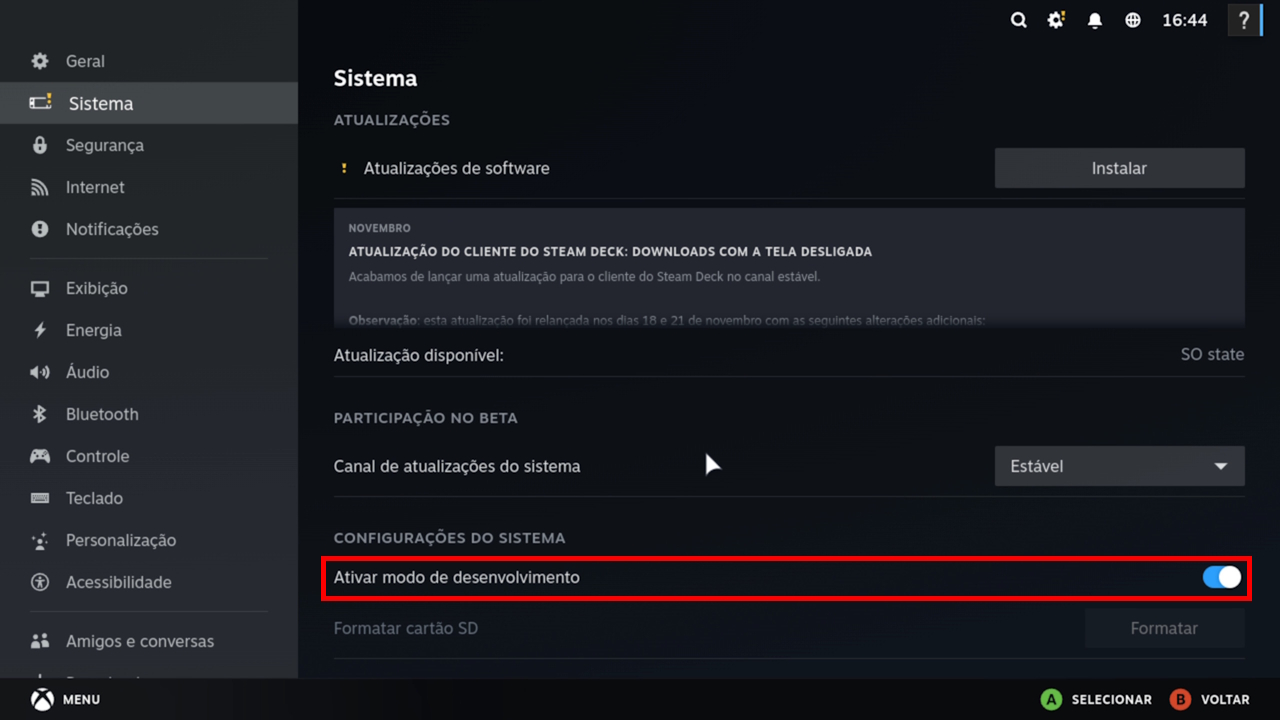Screen dimensions: 1280x720
Task: Click the Steam settings gear in top bar
Action: (x=1056, y=20)
